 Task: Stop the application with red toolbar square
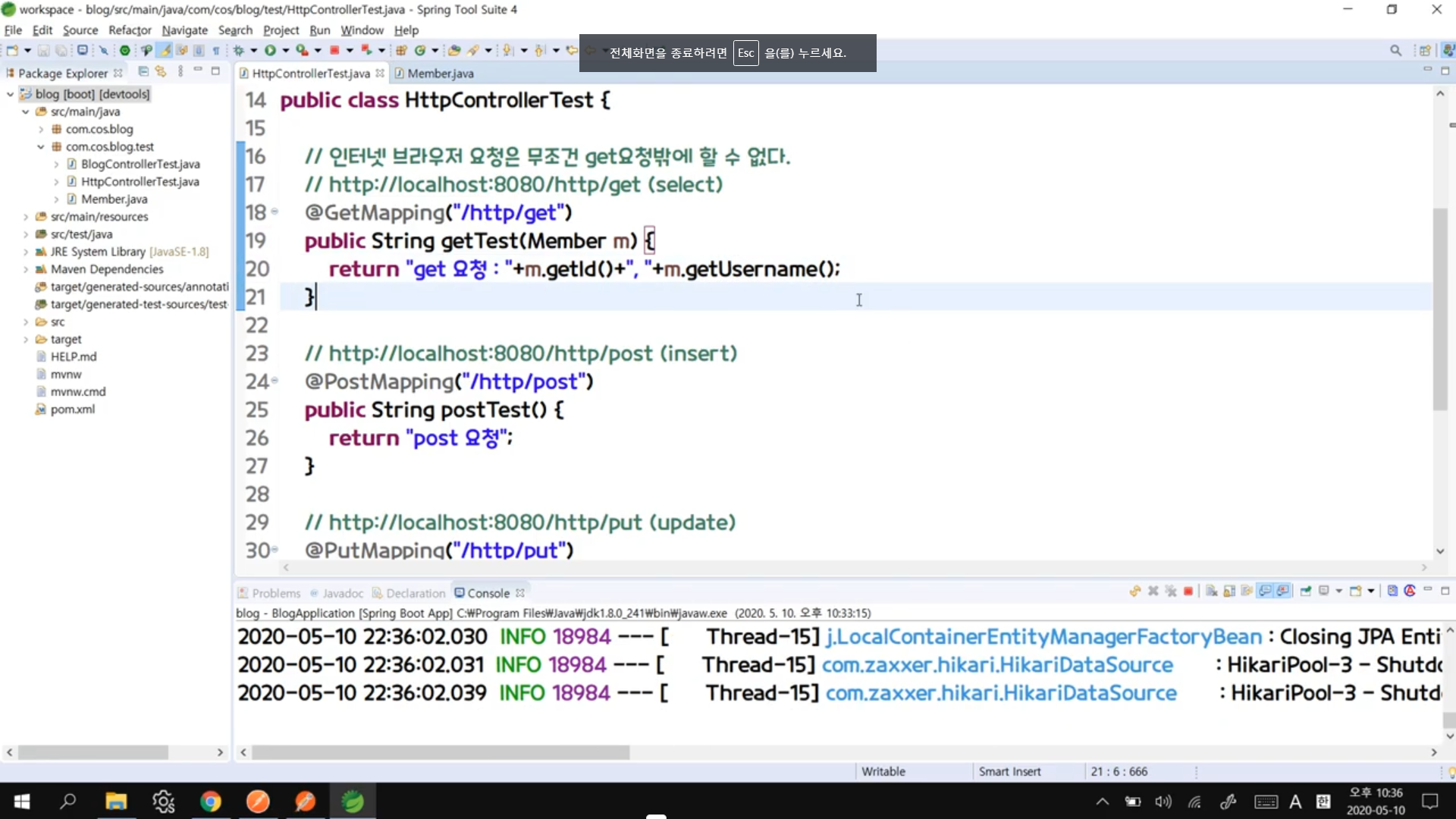tap(334, 51)
